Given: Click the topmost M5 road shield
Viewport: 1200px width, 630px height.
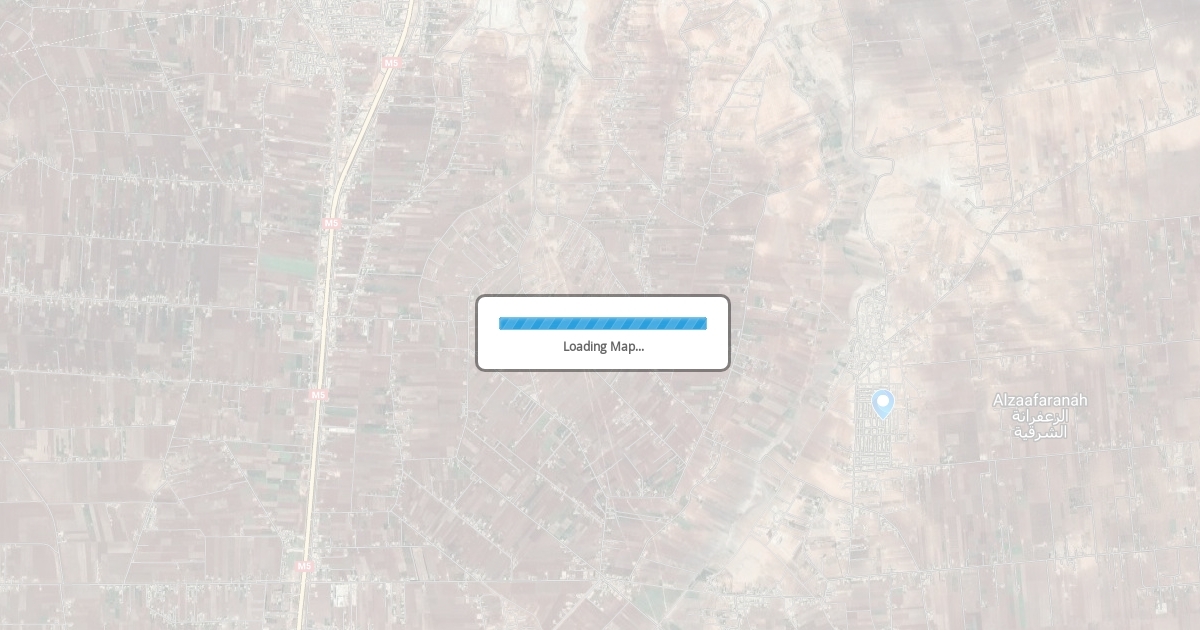Looking at the screenshot, I should point(390,62).
